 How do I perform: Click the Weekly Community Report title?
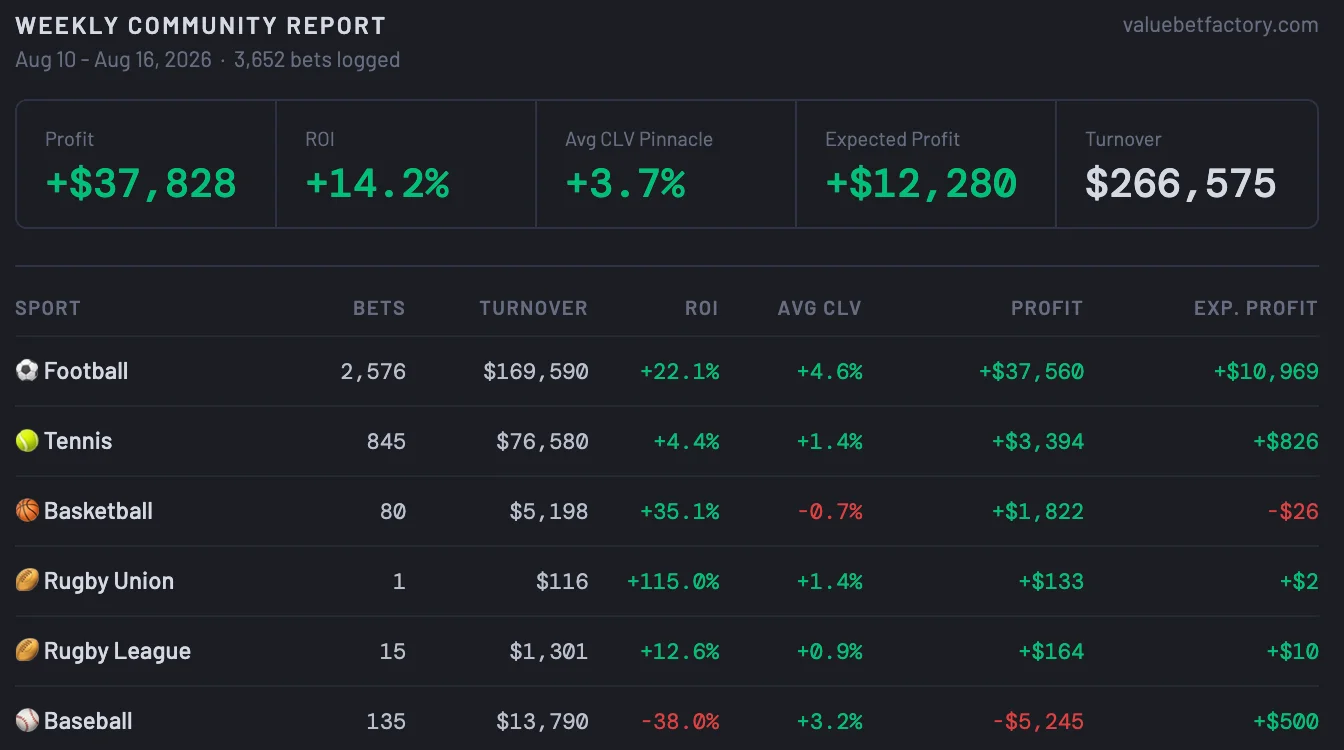tap(200, 26)
